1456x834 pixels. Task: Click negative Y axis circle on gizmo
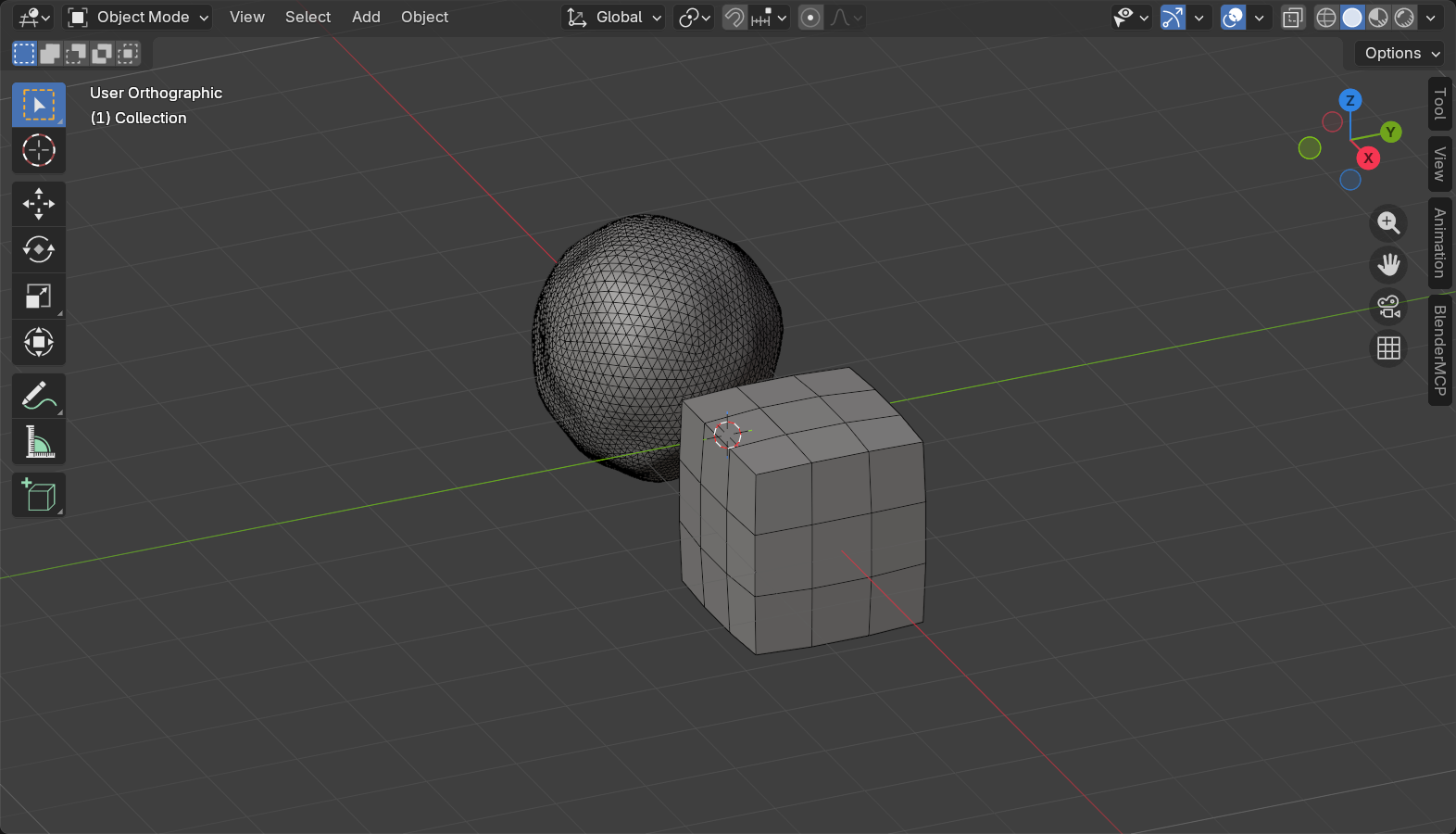(1310, 148)
